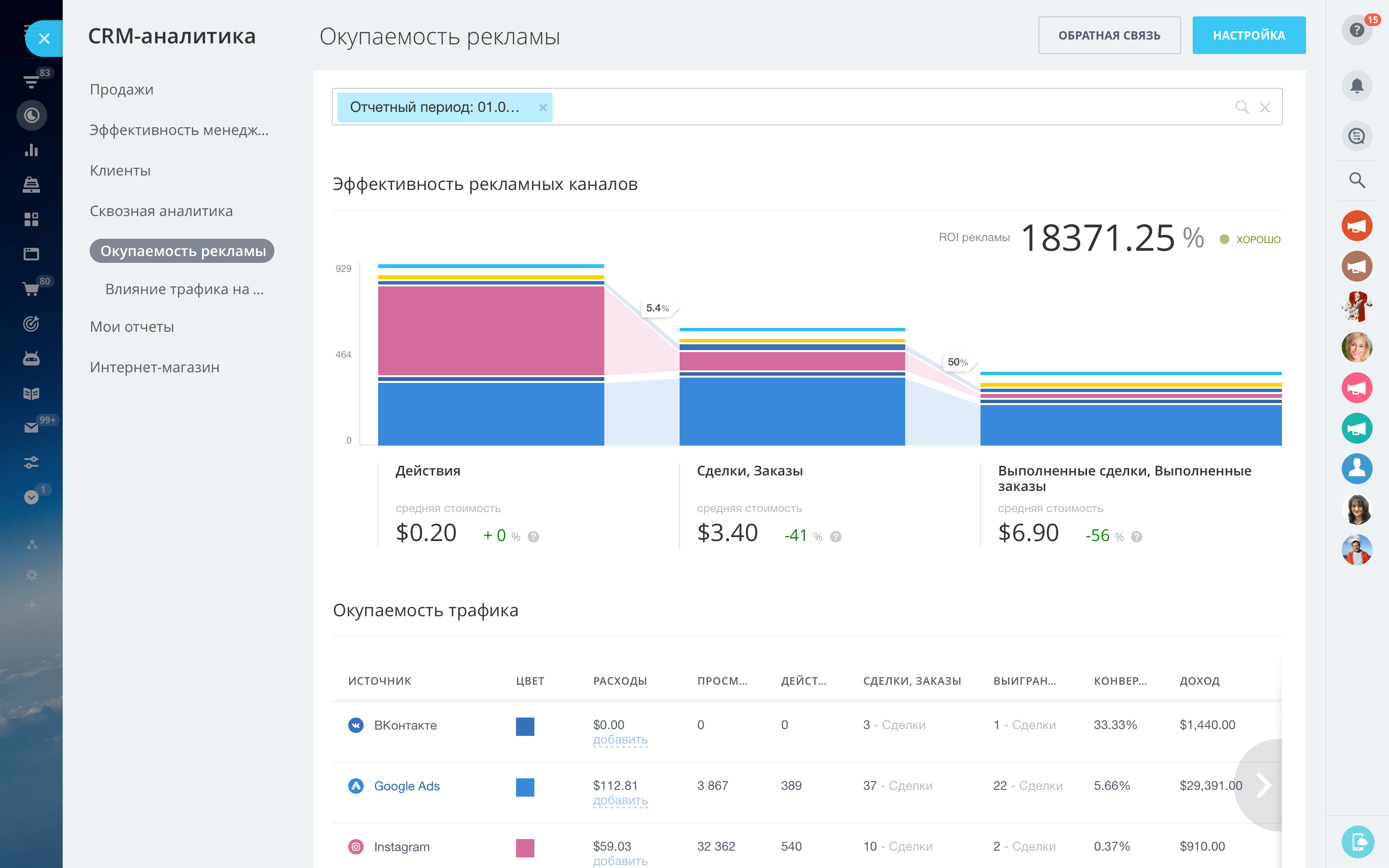Open Влияние трафика на submenu item
This screenshot has height=868, width=1389.
(184, 289)
